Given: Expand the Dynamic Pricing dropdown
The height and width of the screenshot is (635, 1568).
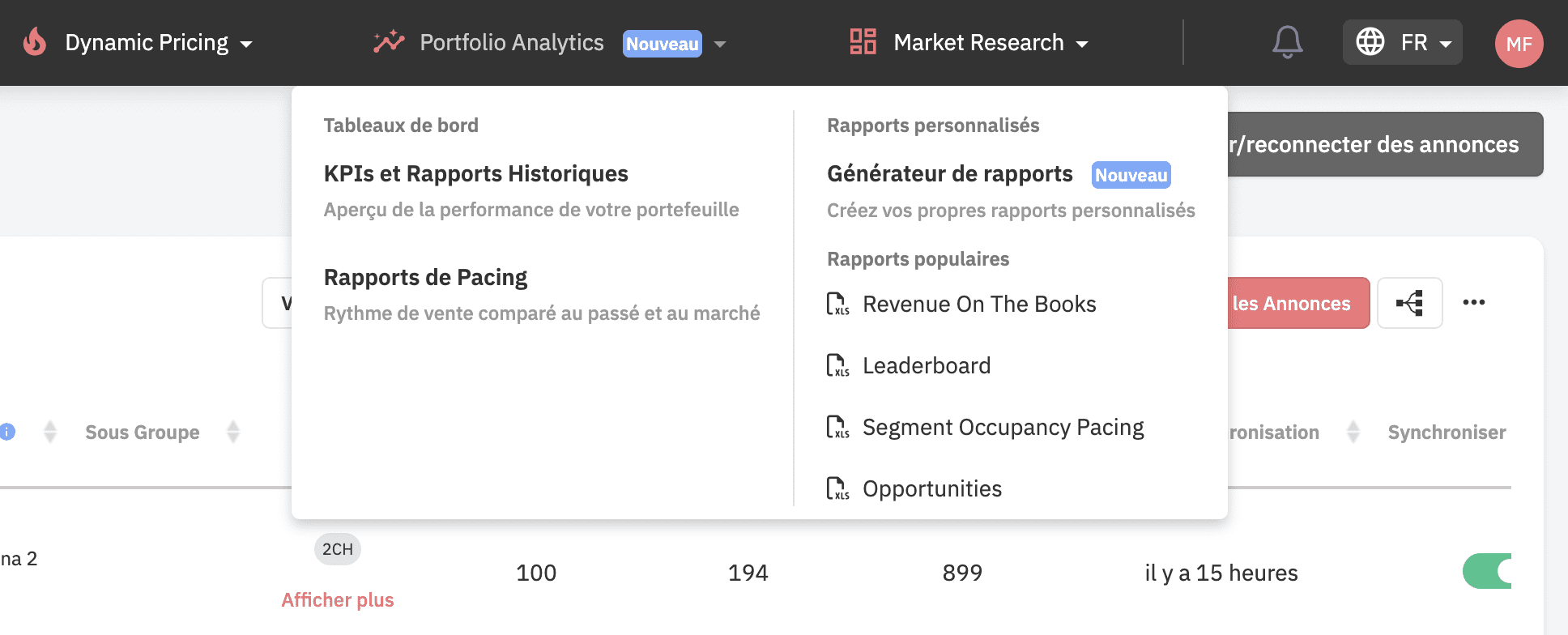Looking at the screenshot, I should [159, 43].
